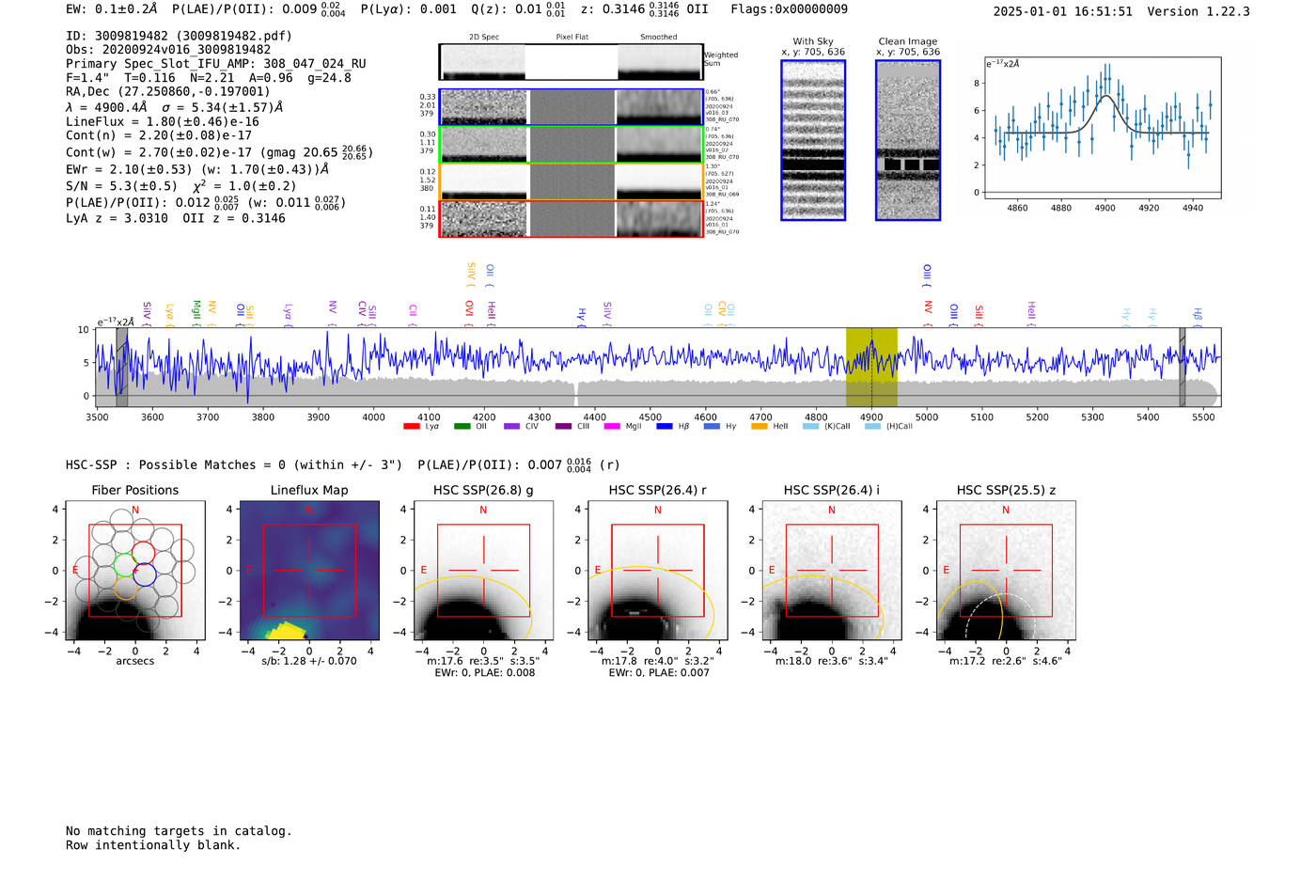The image size is (1316, 896).
Task: Click the LineFlux = 1.80(±0.46)e-16 value
Action: point(163,121)
